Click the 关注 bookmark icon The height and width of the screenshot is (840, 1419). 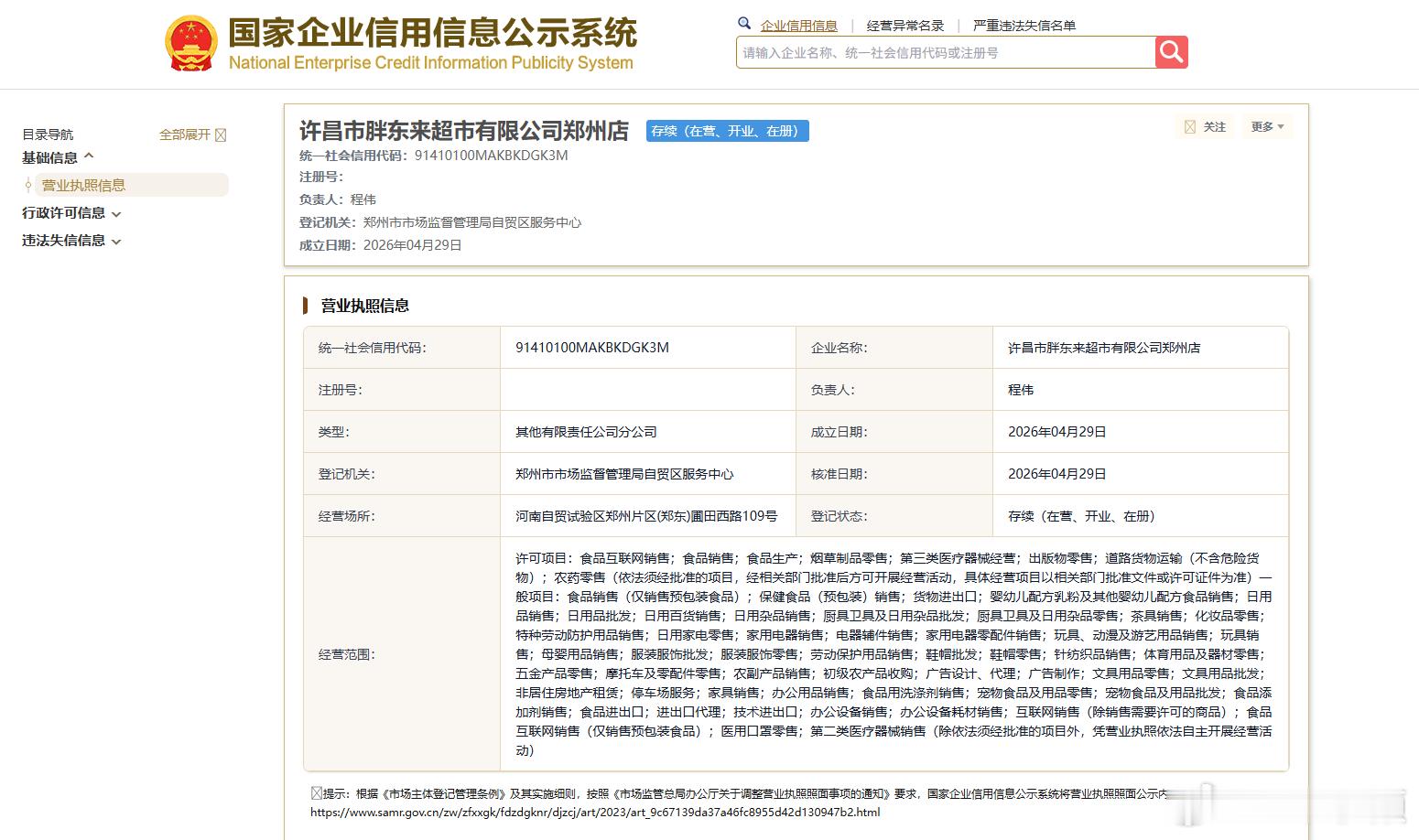coord(1189,127)
